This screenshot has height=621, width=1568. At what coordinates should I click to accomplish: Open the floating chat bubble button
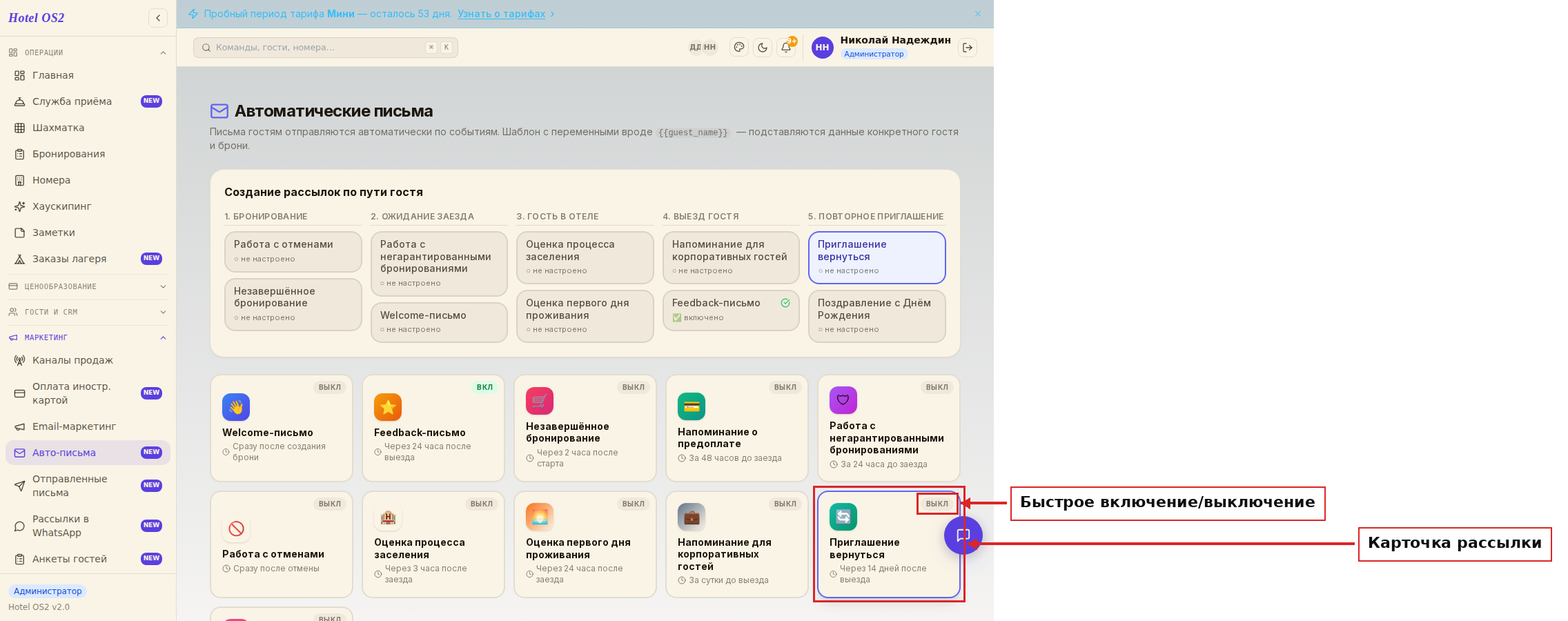coord(963,535)
